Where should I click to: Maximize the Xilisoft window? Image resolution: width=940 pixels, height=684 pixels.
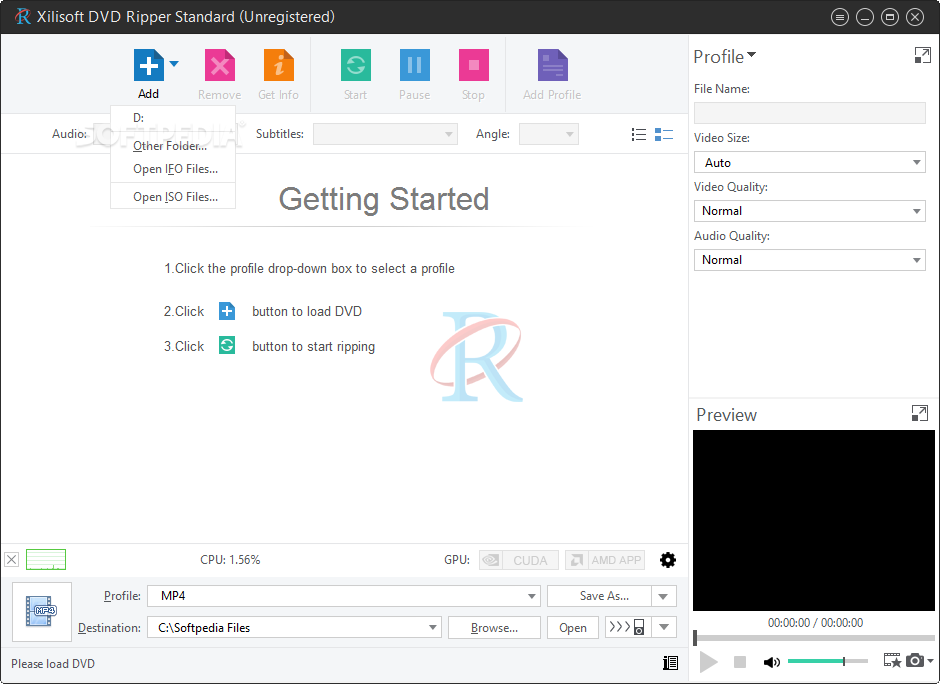(x=890, y=17)
